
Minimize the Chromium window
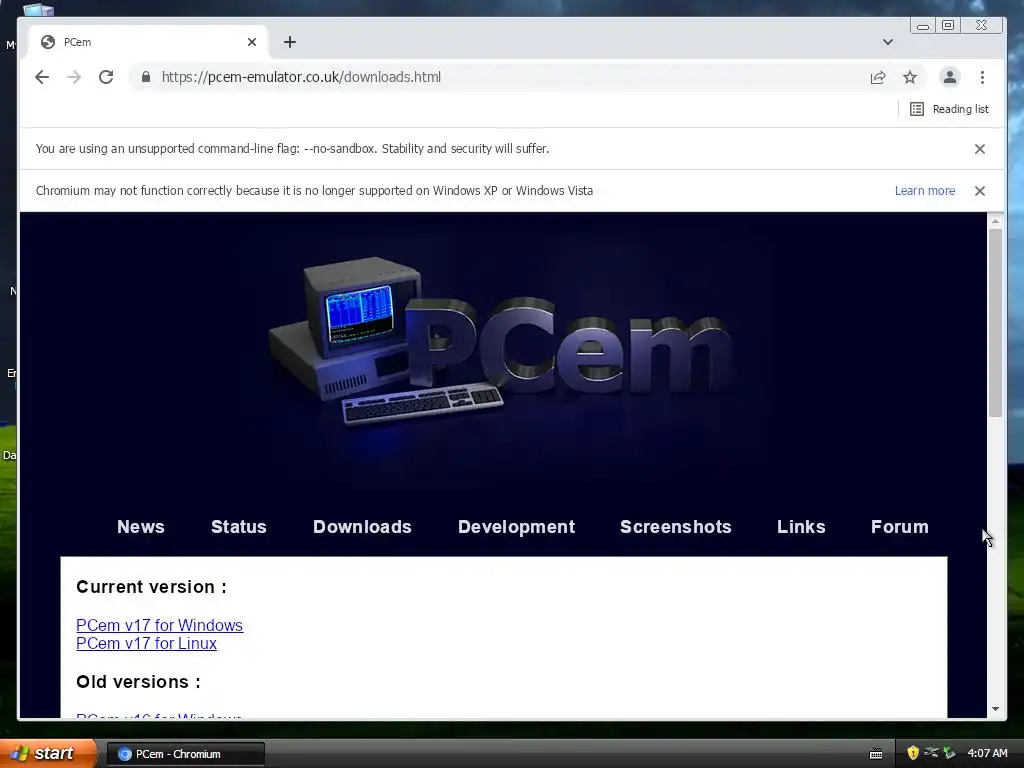tap(923, 26)
